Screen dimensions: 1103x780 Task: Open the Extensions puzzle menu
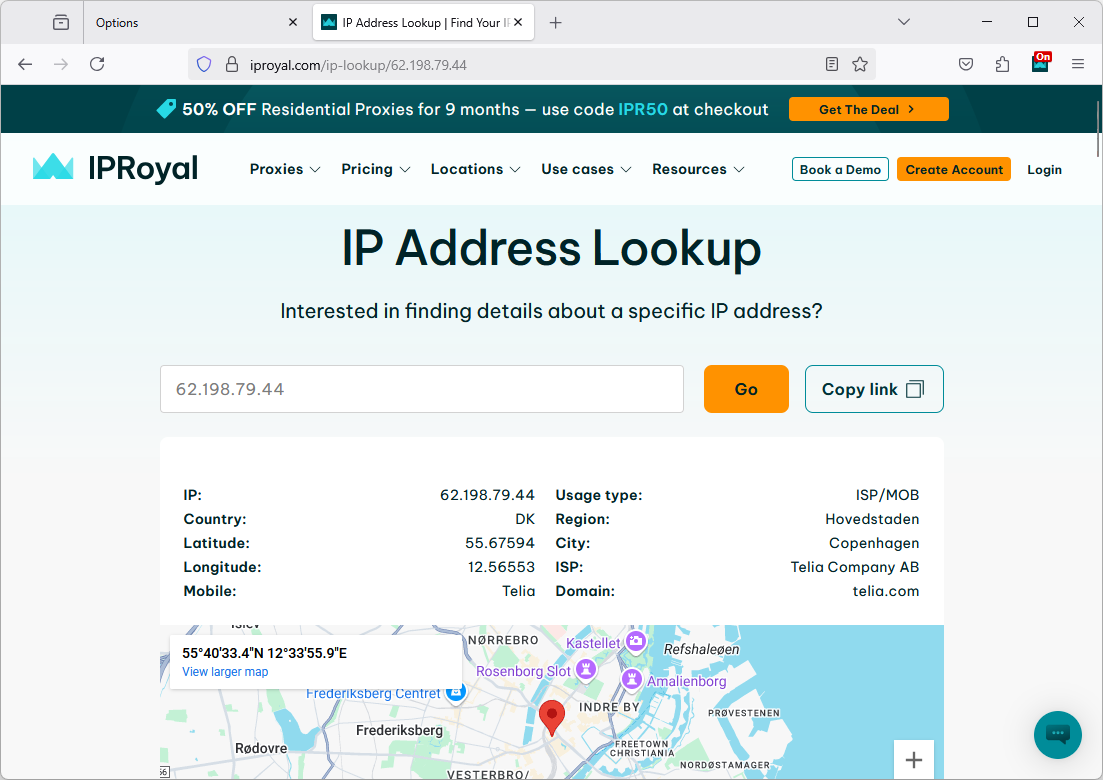1002,65
